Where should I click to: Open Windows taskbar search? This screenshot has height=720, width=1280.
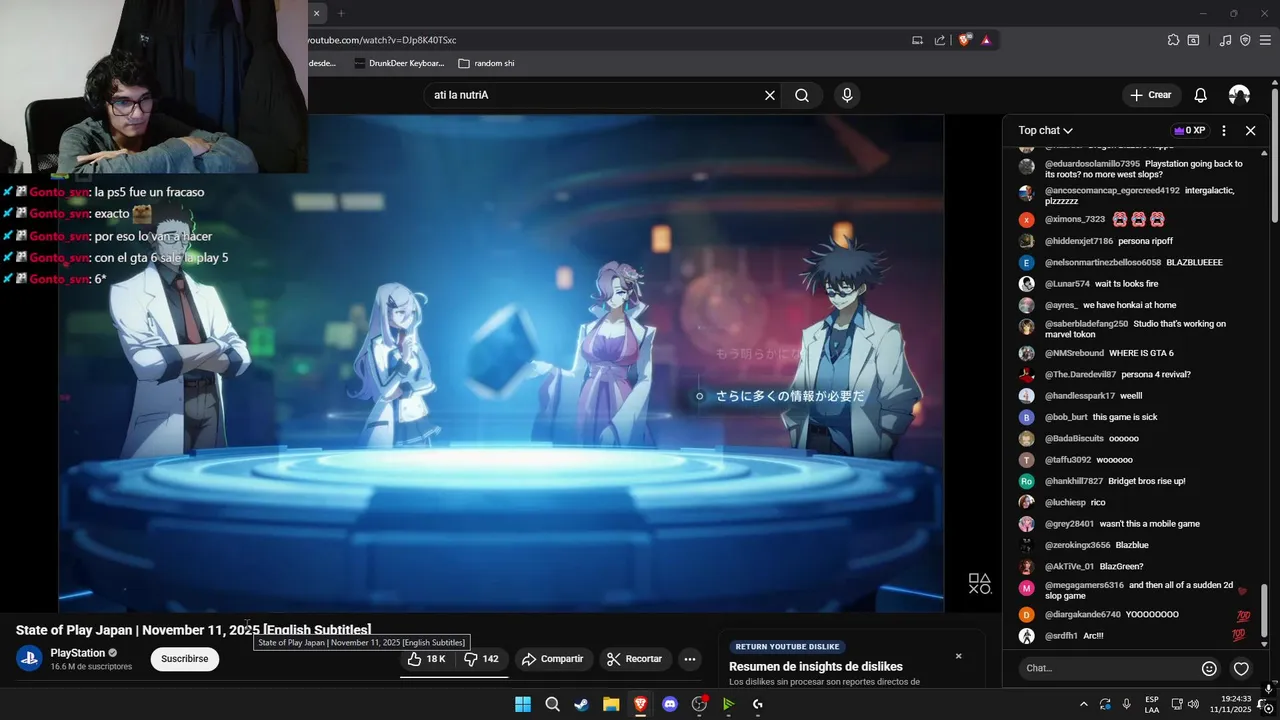tap(552, 704)
